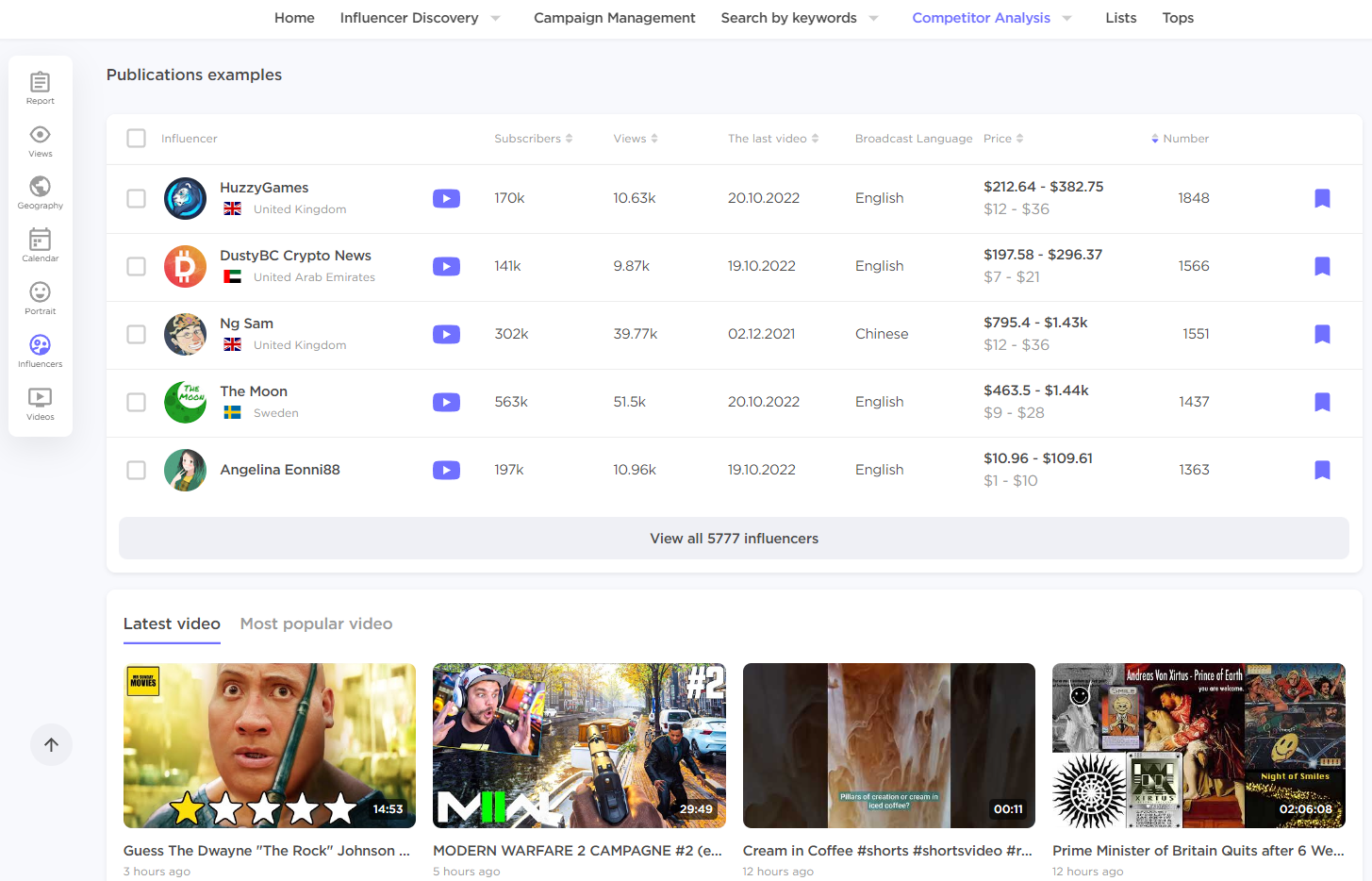1372x881 pixels.
Task: Open Modern Warfare 2 Campagne thumbnail
Action: 579,745
